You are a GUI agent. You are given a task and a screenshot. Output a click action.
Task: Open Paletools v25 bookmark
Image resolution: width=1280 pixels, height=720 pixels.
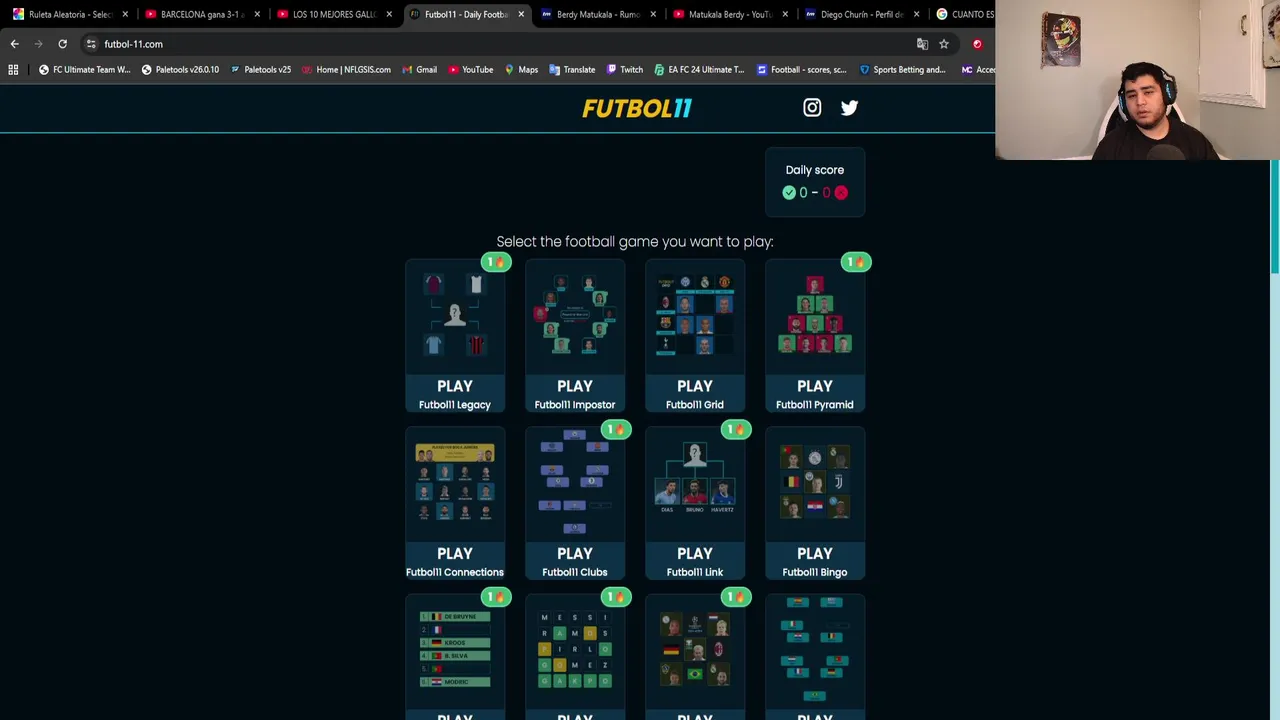(x=260, y=70)
